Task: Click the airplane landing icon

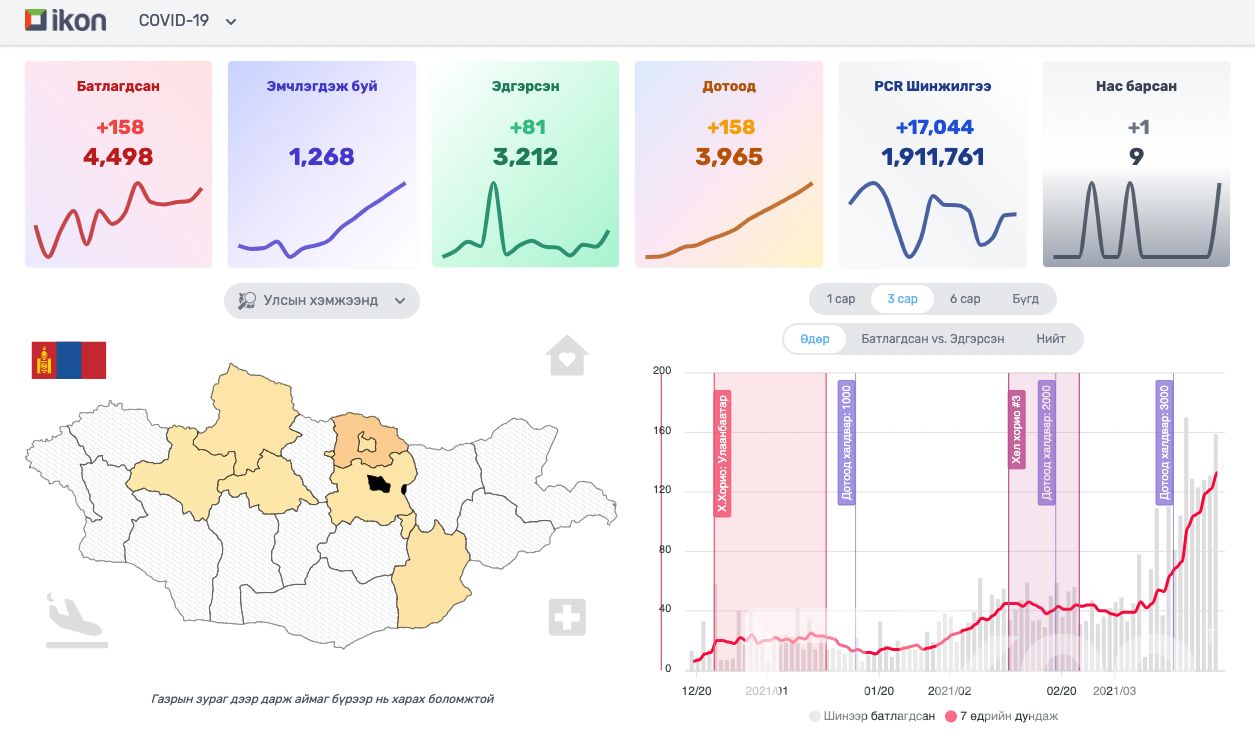Action: (75, 620)
